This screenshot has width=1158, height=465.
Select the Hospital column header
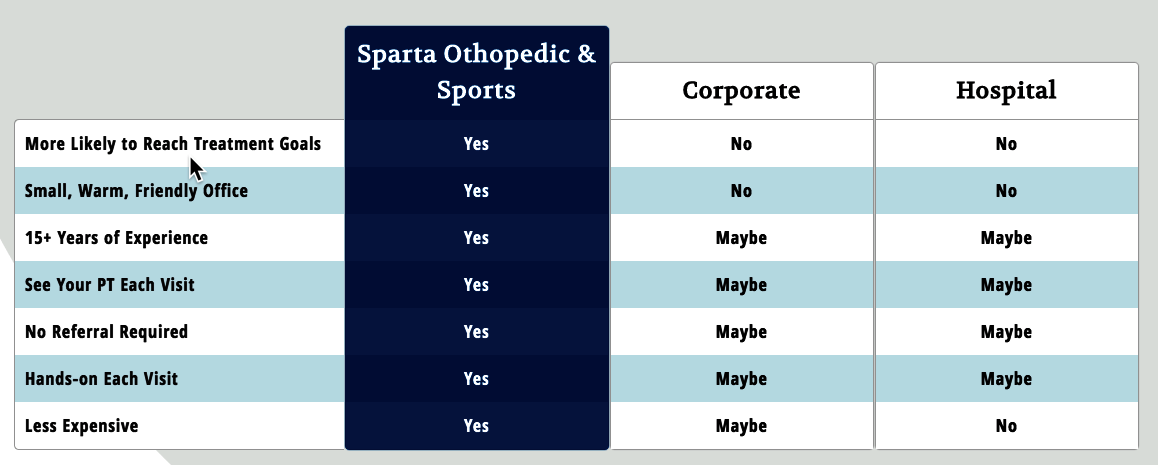pyautogui.click(x=1006, y=90)
